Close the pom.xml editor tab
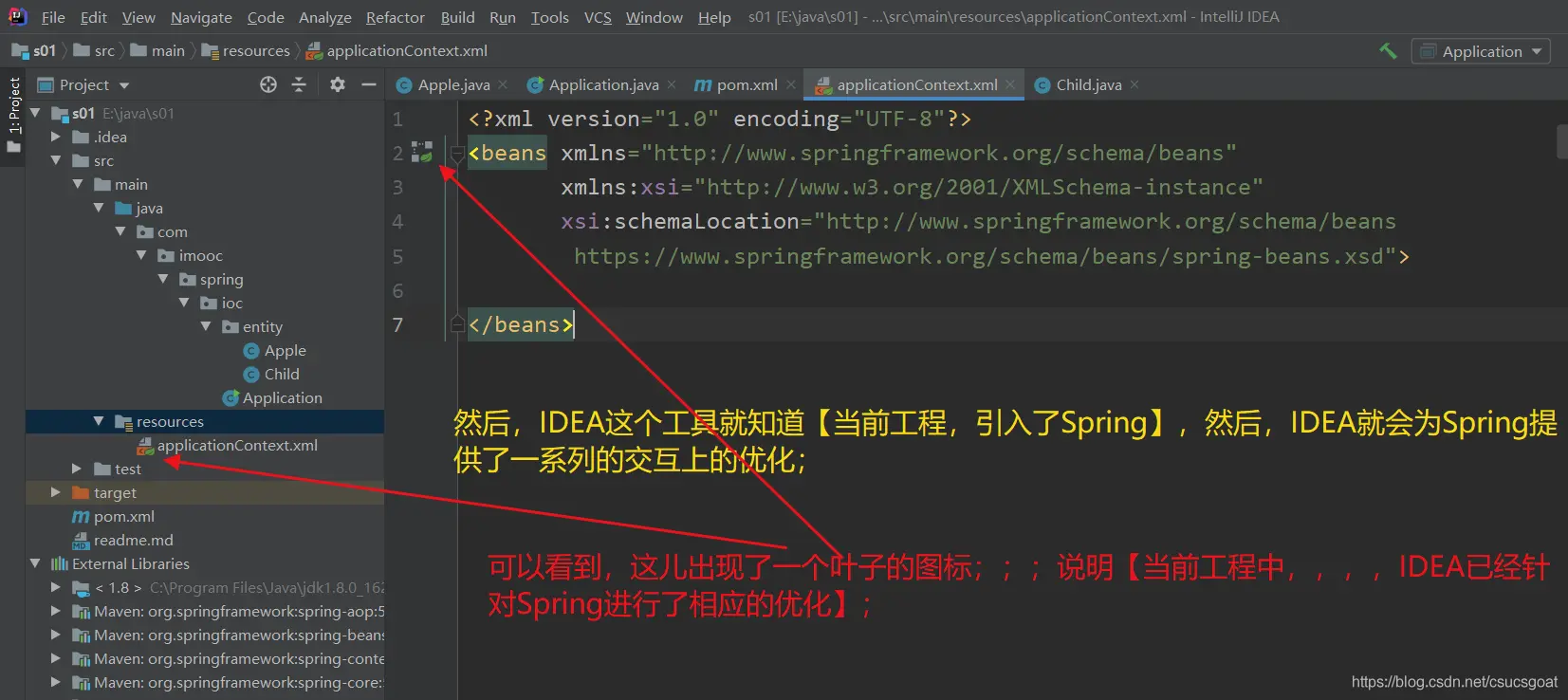Viewport: 1568px width, 700px height. coord(790,85)
